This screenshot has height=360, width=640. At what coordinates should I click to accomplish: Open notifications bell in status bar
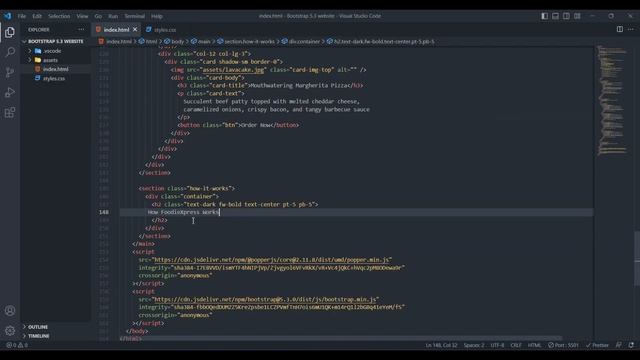(631, 345)
